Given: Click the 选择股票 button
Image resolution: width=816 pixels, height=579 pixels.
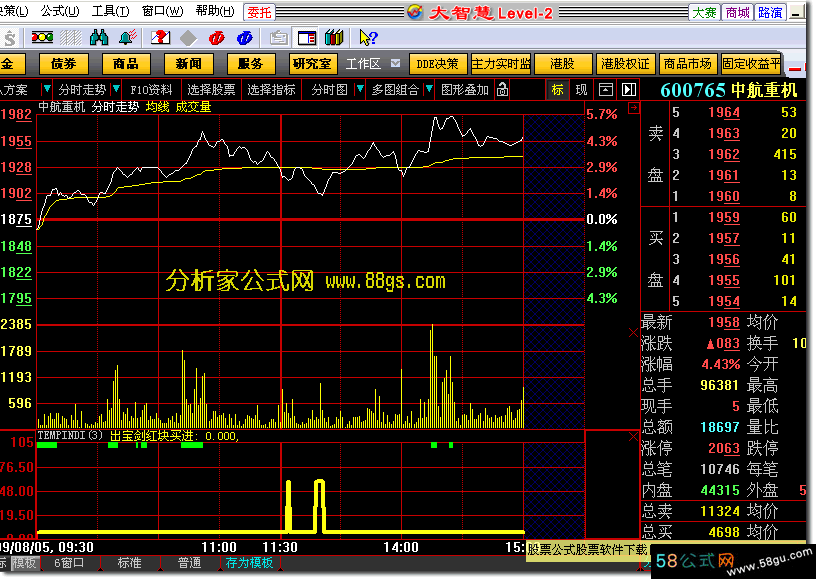Looking at the screenshot, I should [x=211, y=89].
